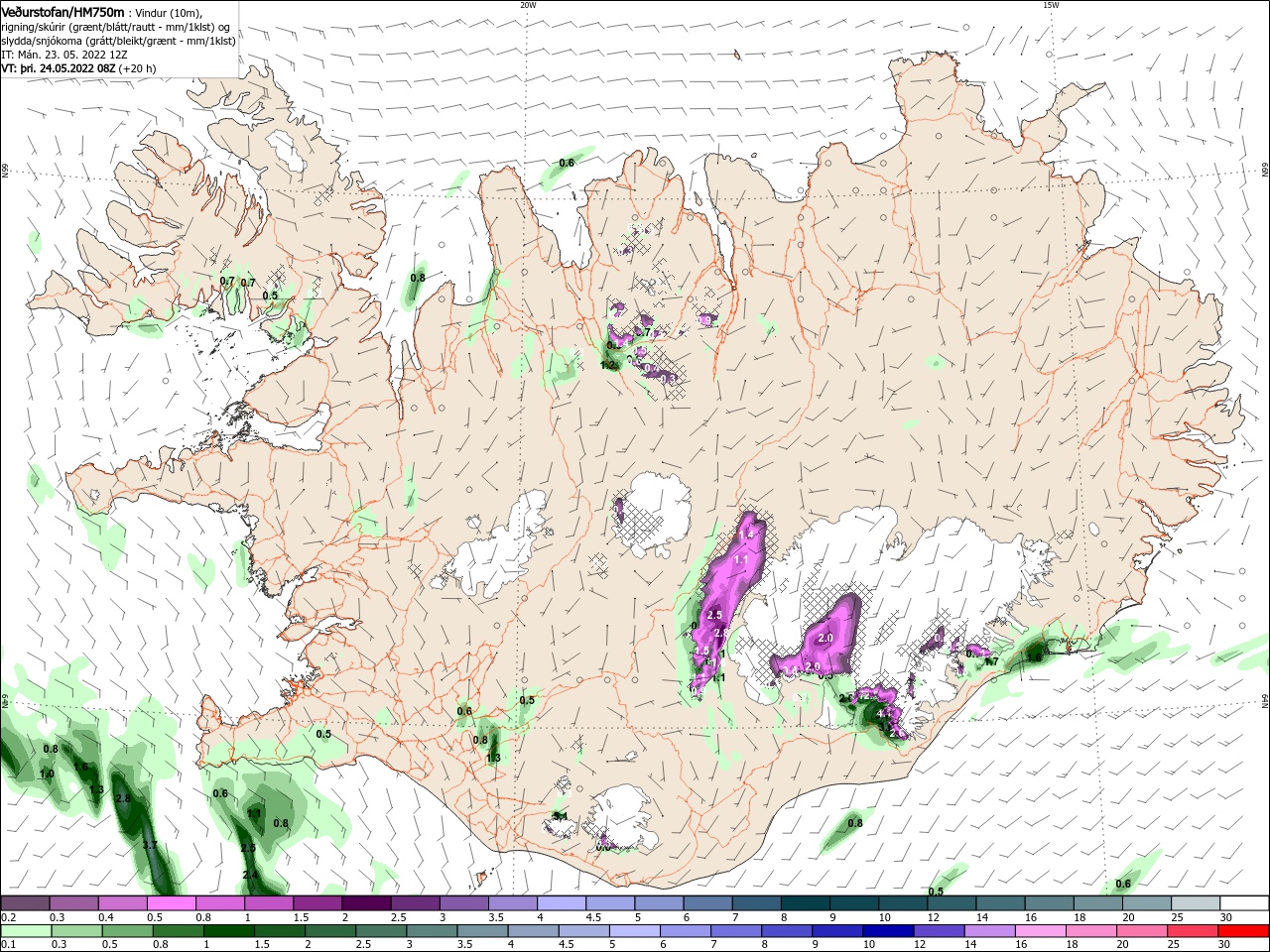The height and width of the screenshot is (952, 1270).
Task: Click the 0.4 label under the snow scale
Action: point(106,917)
